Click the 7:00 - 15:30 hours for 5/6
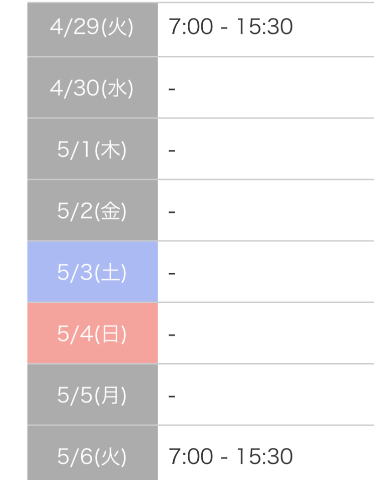This screenshot has width=374, height=480. (x=231, y=456)
